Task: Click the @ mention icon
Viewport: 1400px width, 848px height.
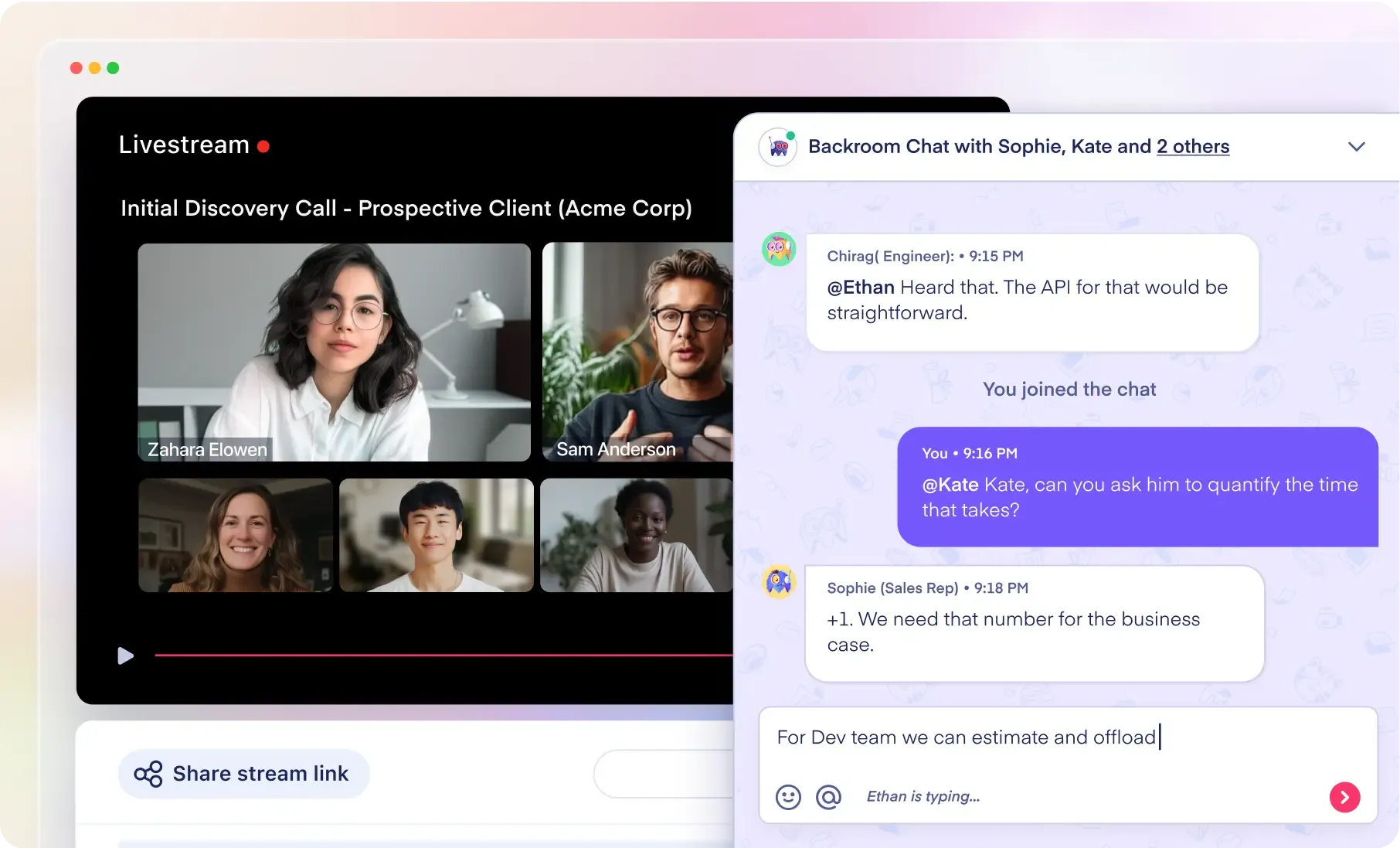Action: (x=828, y=797)
